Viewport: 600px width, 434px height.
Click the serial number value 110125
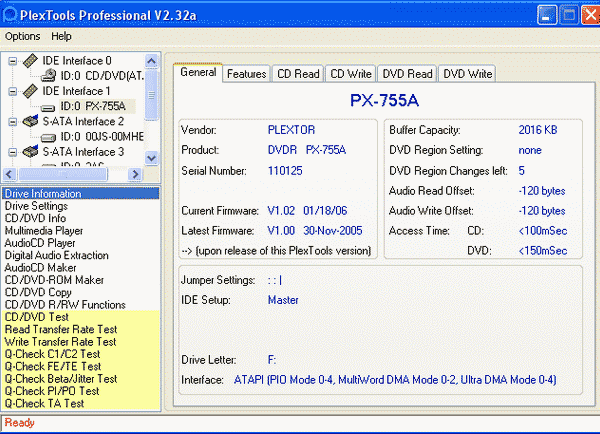coord(285,171)
